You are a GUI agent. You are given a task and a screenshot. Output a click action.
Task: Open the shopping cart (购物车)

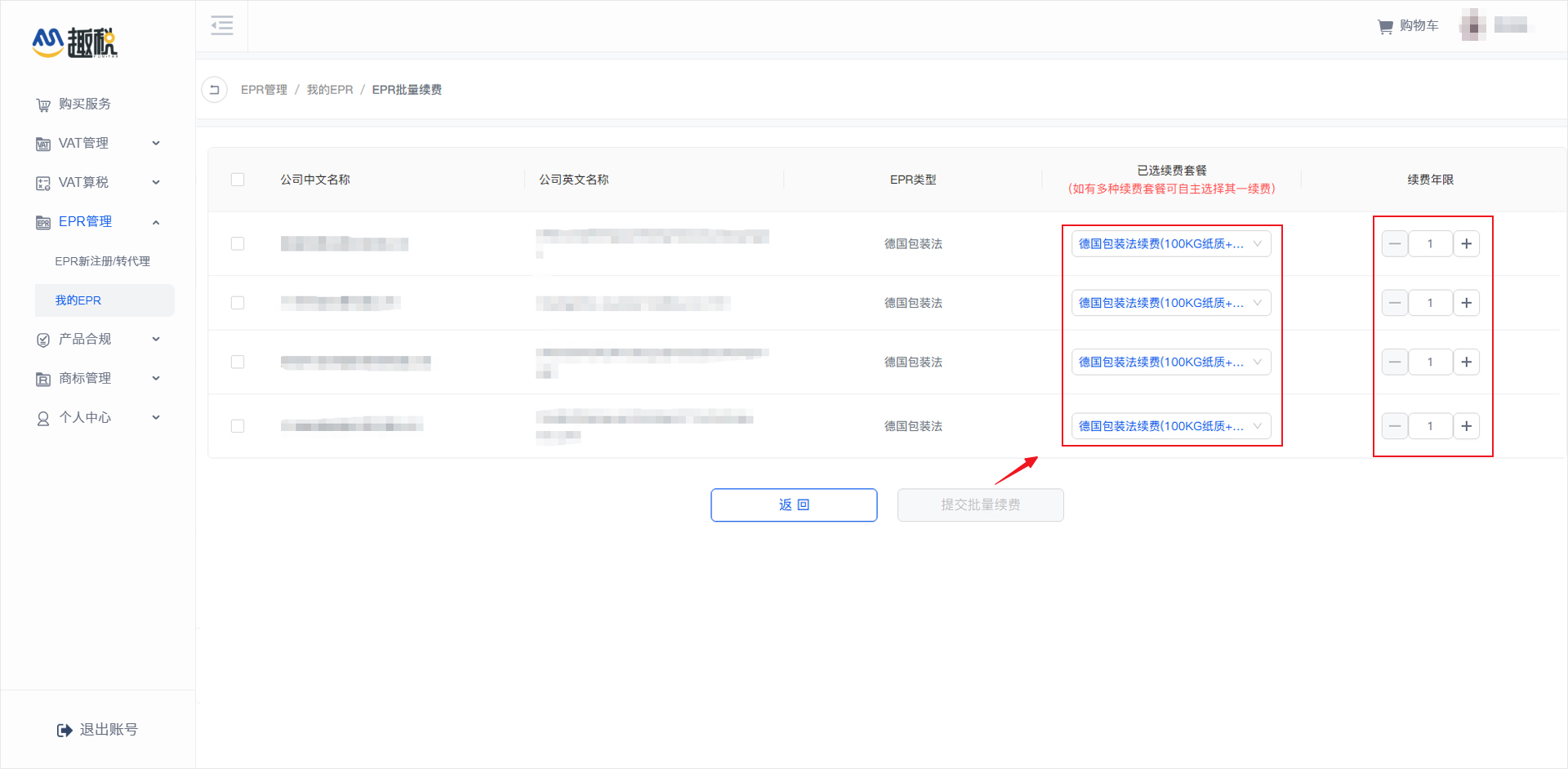1408,26
